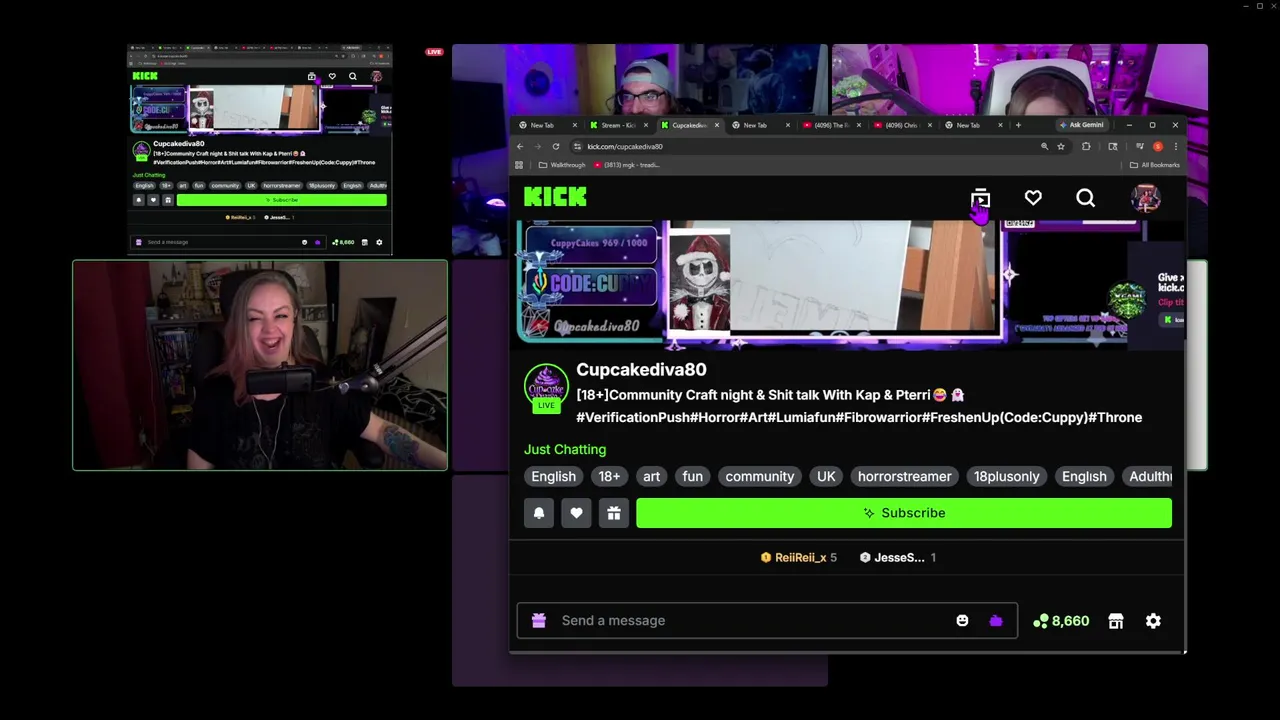The image size is (1280, 720).
Task: Switch to the (4096) The R... YouTube tab
Action: (830, 125)
